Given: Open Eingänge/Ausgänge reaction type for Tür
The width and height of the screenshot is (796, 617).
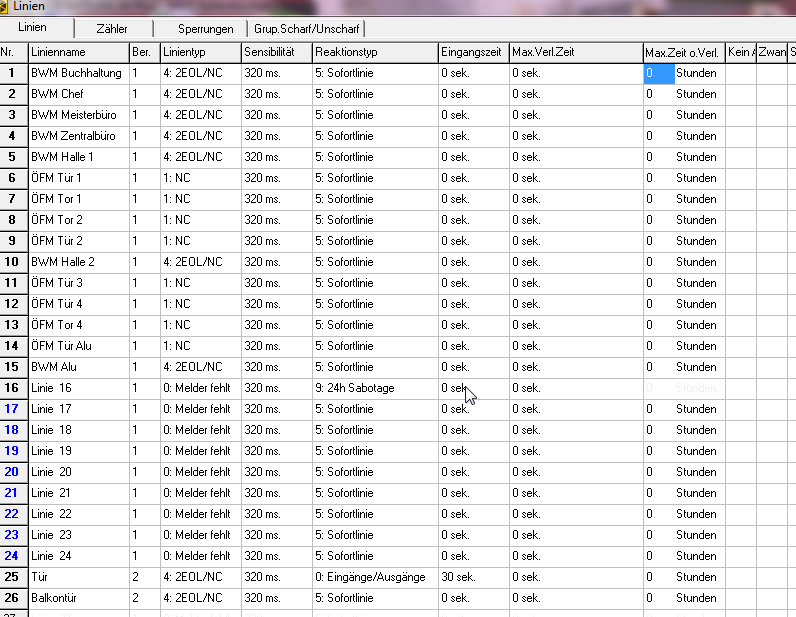Looking at the screenshot, I should coord(374,577).
